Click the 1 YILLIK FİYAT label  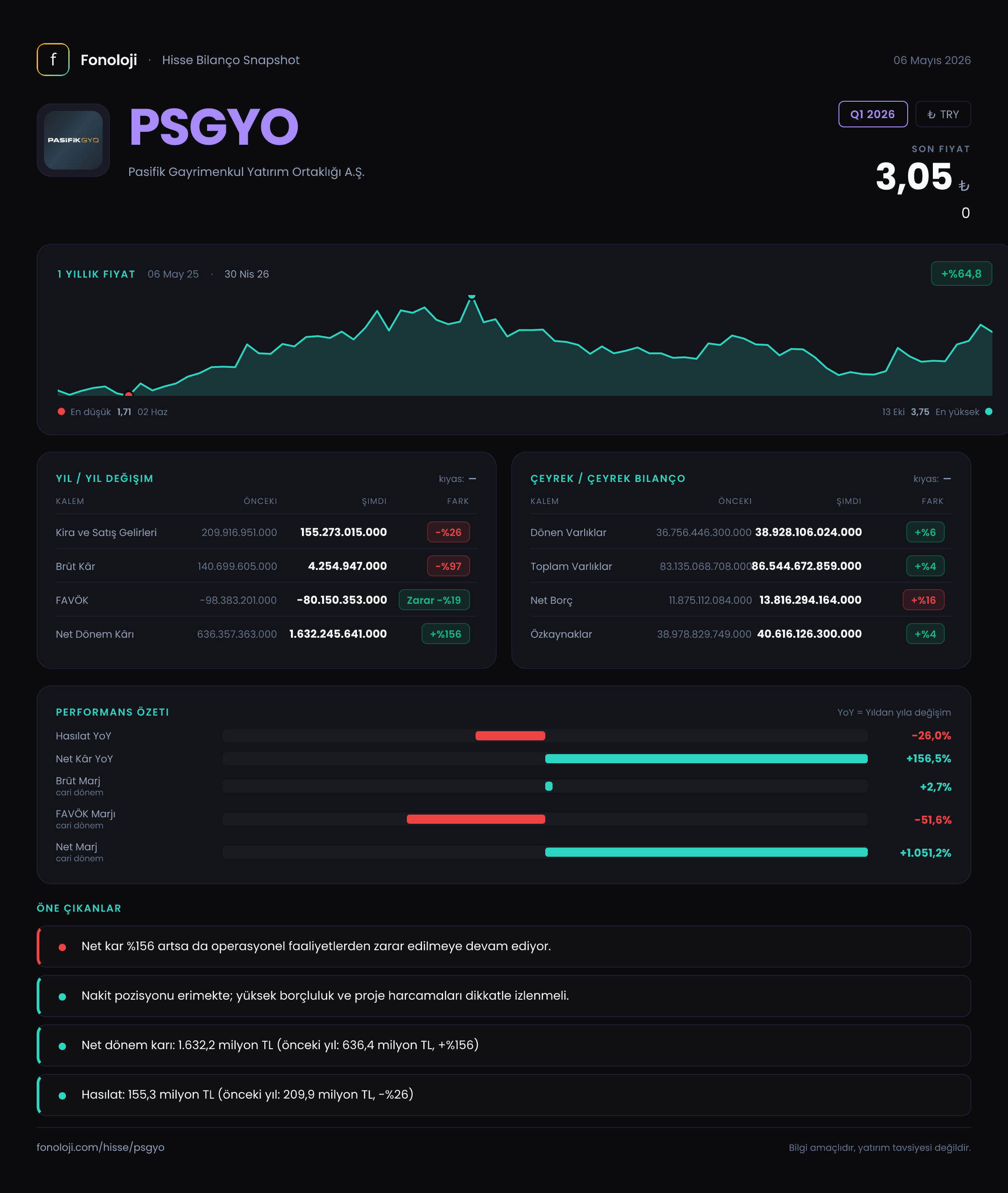(96, 274)
